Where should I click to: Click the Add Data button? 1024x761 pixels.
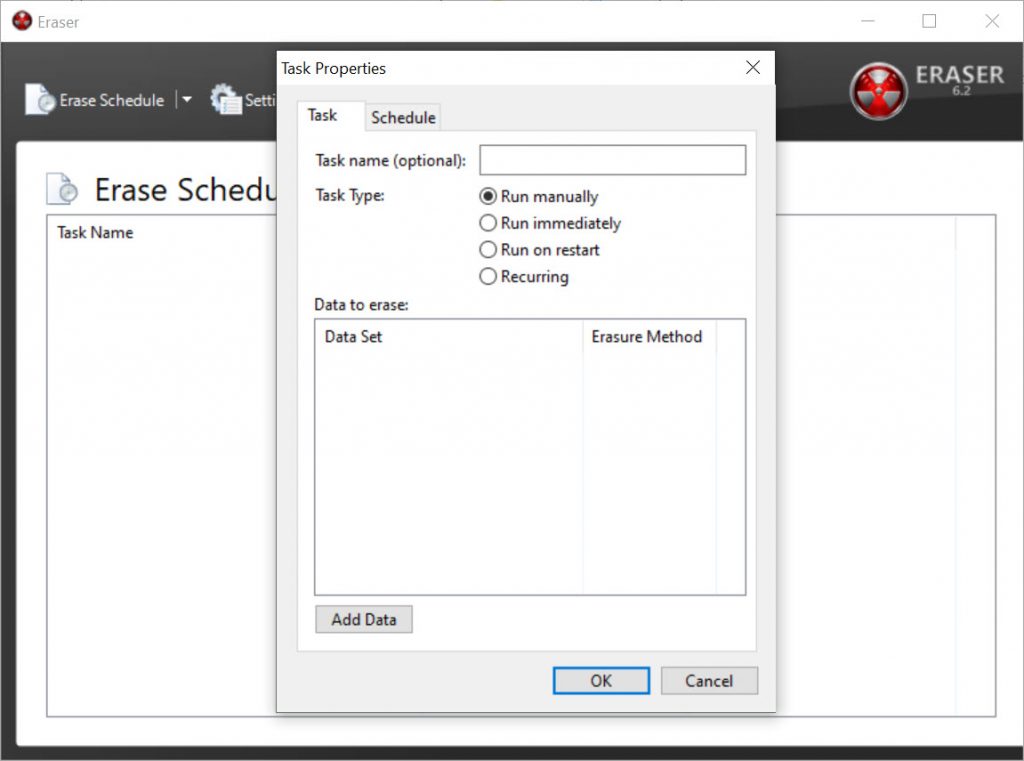pos(364,619)
